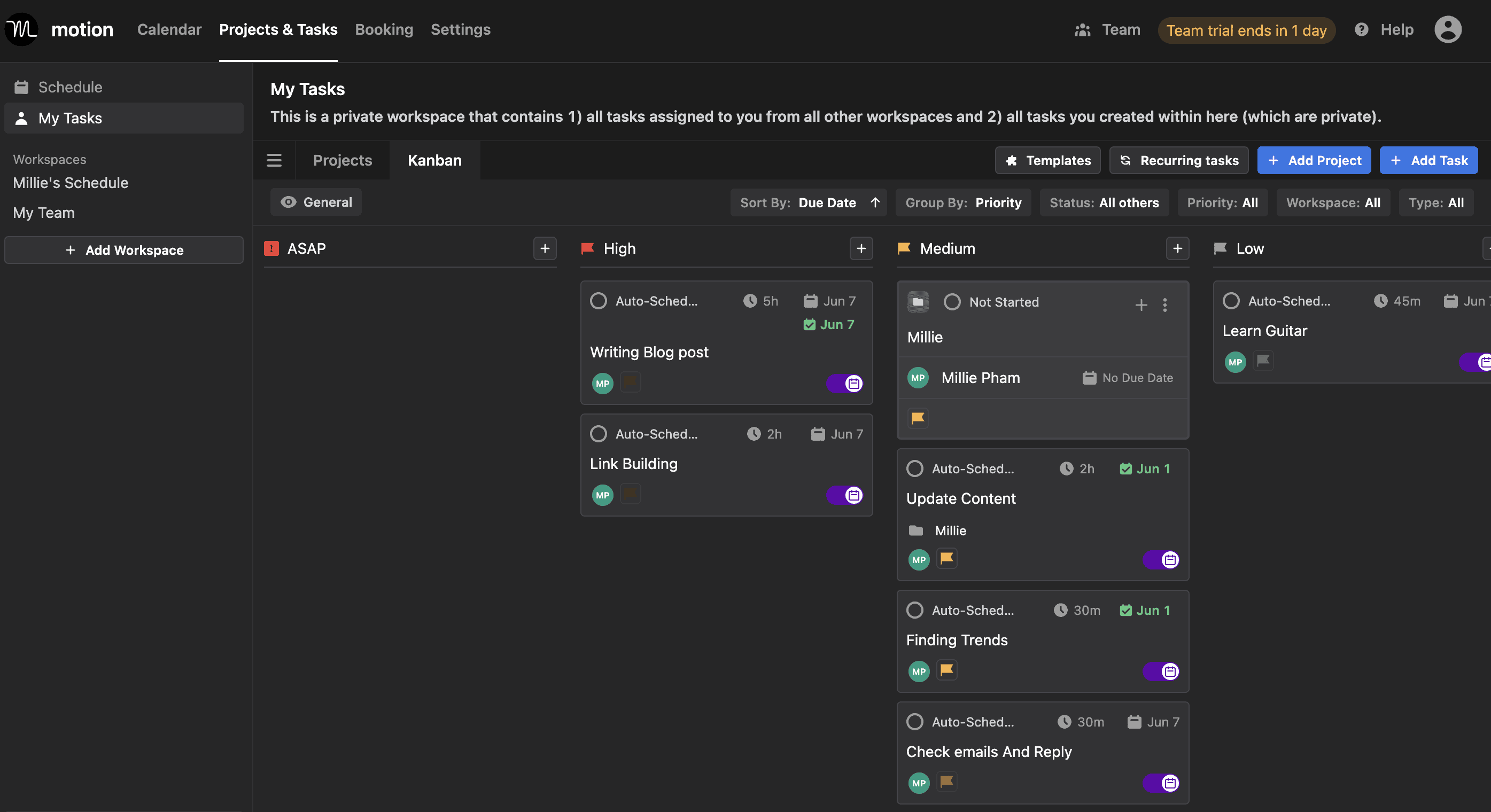The image size is (1491, 812).
Task: Click the MP avatar on Learn Guitar card
Action: coord(1234,362)
